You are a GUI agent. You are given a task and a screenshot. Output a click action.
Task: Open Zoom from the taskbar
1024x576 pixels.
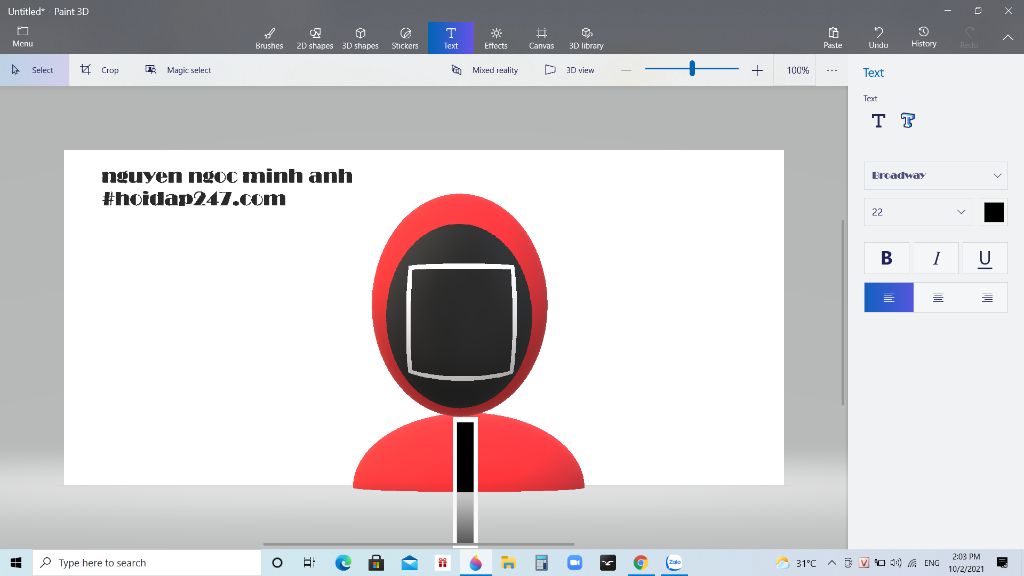tap(575, 562)
